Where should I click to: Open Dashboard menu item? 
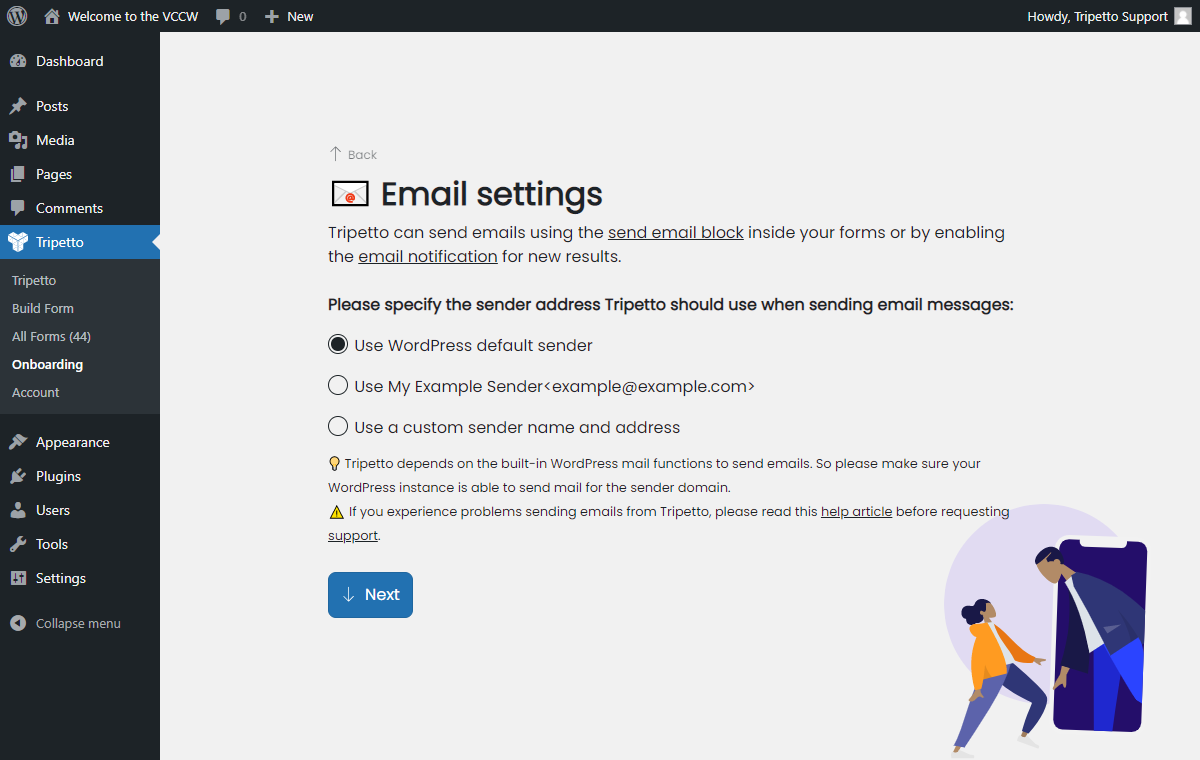pos(80,61)
